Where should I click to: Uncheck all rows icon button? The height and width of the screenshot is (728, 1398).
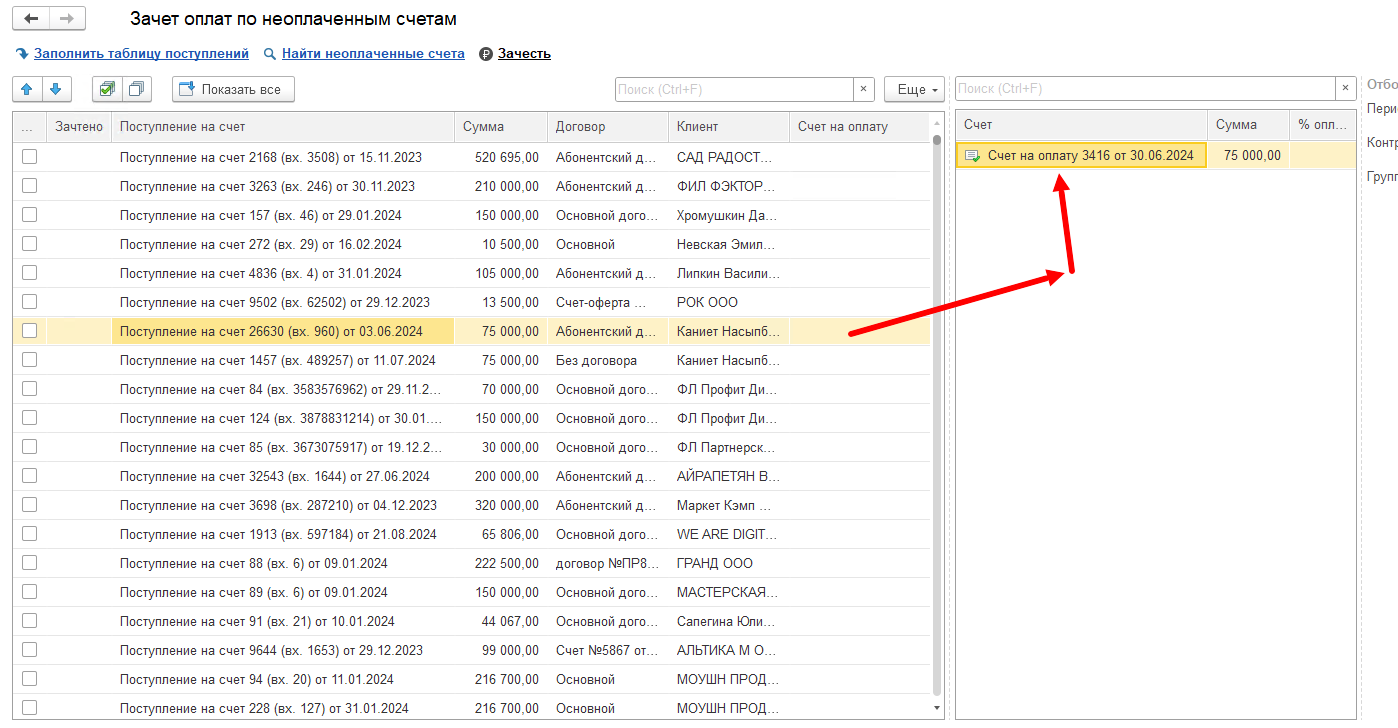[x=135, y=89]
